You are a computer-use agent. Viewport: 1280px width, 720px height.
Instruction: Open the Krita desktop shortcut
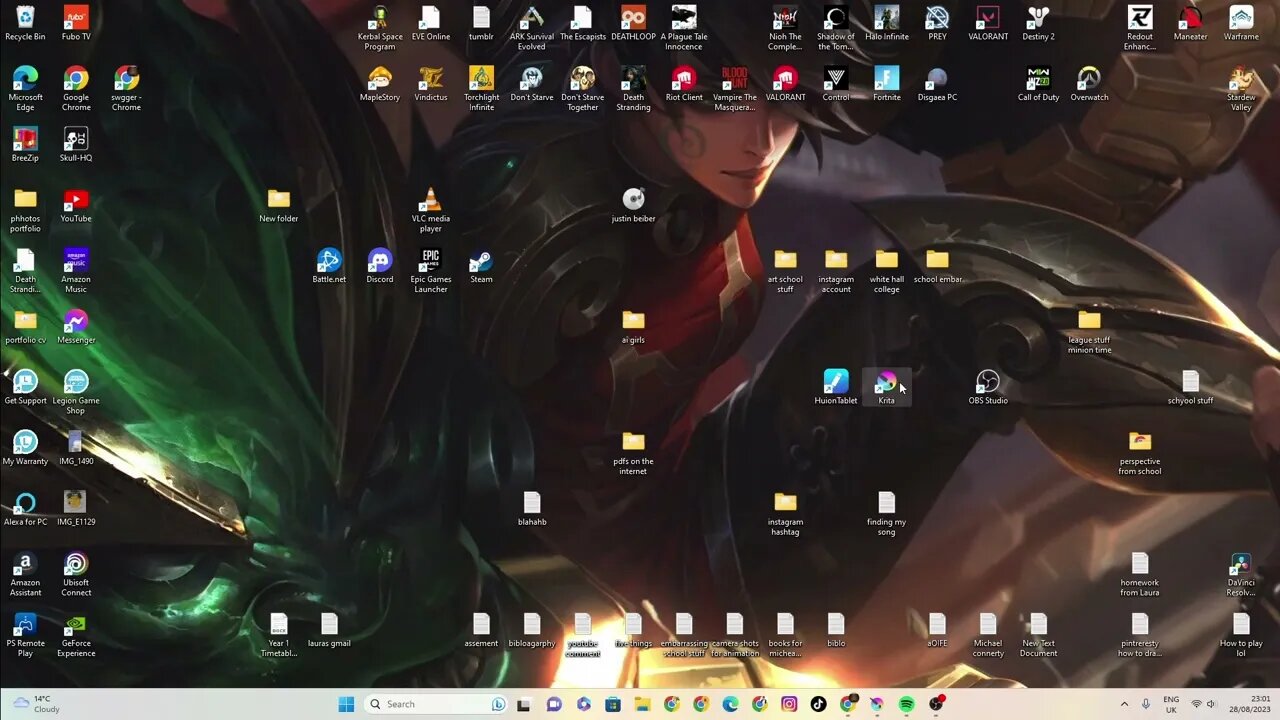click(886, 387)
